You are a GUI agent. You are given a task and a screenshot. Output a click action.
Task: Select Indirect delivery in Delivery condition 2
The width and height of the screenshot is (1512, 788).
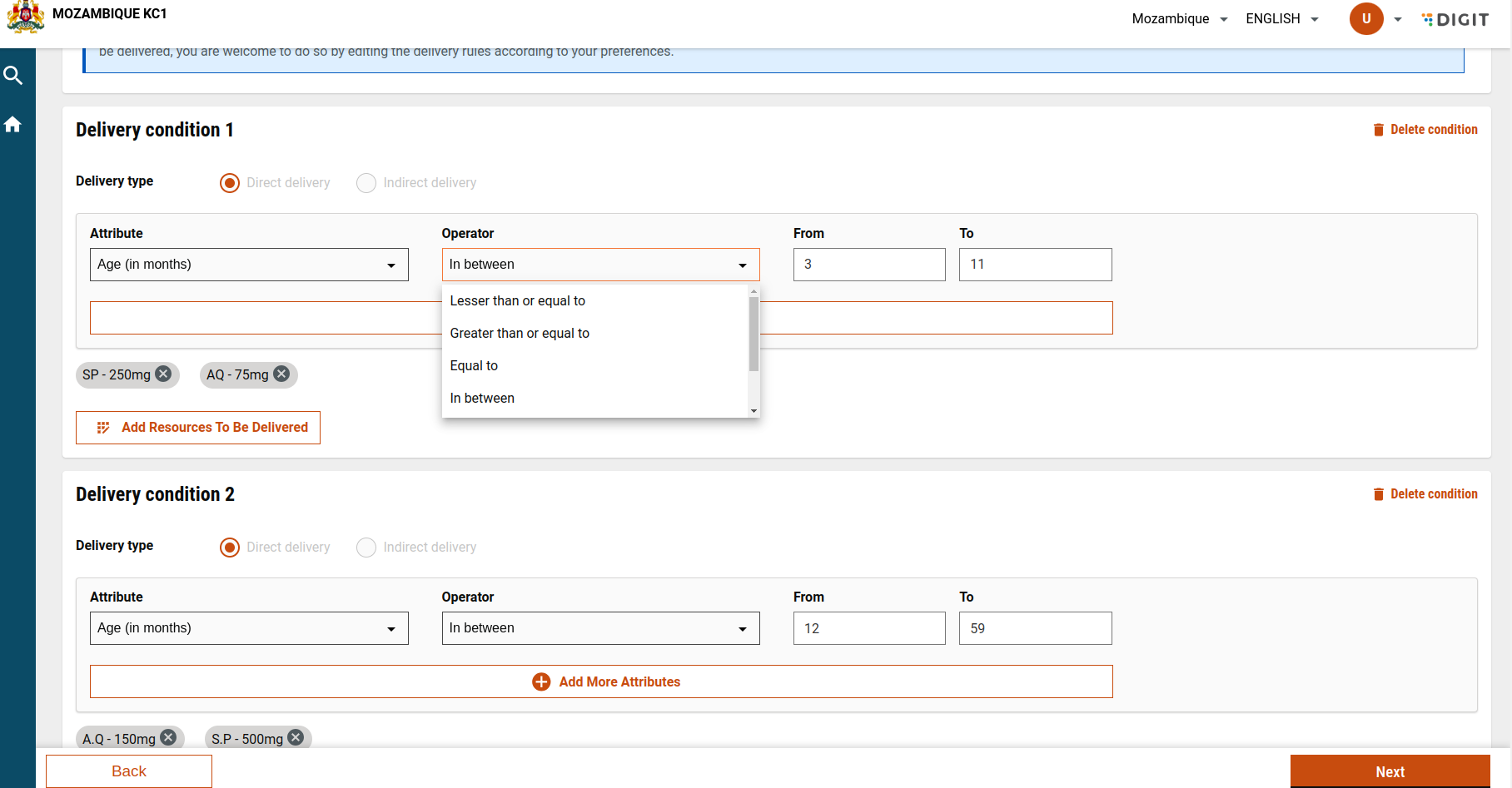pos(366,548)
